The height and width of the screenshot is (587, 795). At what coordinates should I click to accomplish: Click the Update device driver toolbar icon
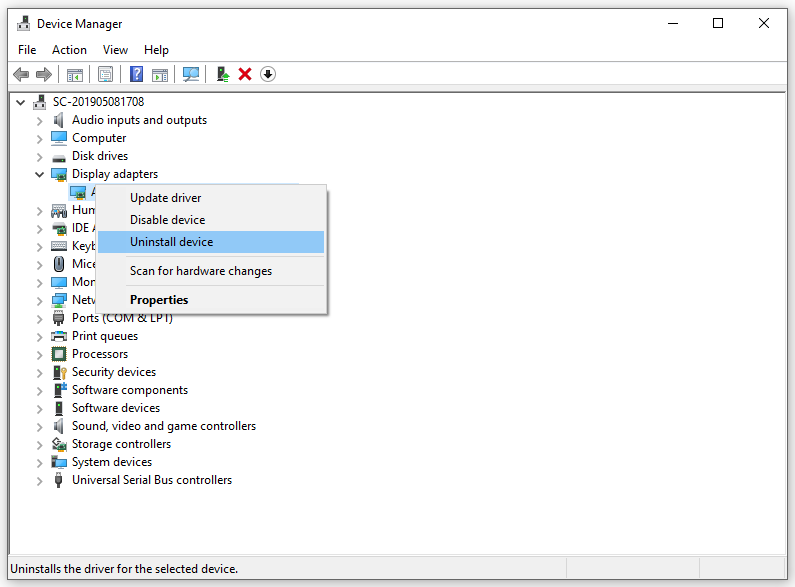223,75
